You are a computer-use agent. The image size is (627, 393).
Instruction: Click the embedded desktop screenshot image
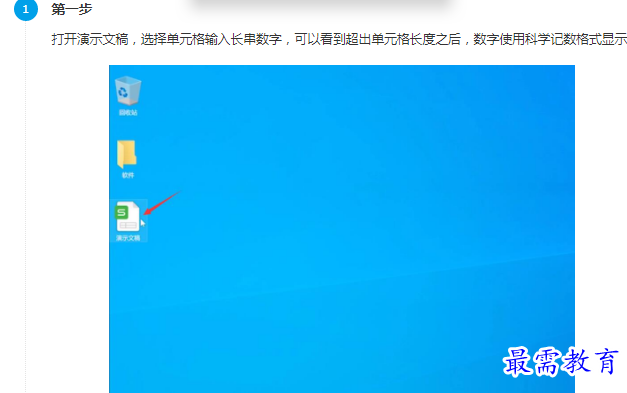342,229
